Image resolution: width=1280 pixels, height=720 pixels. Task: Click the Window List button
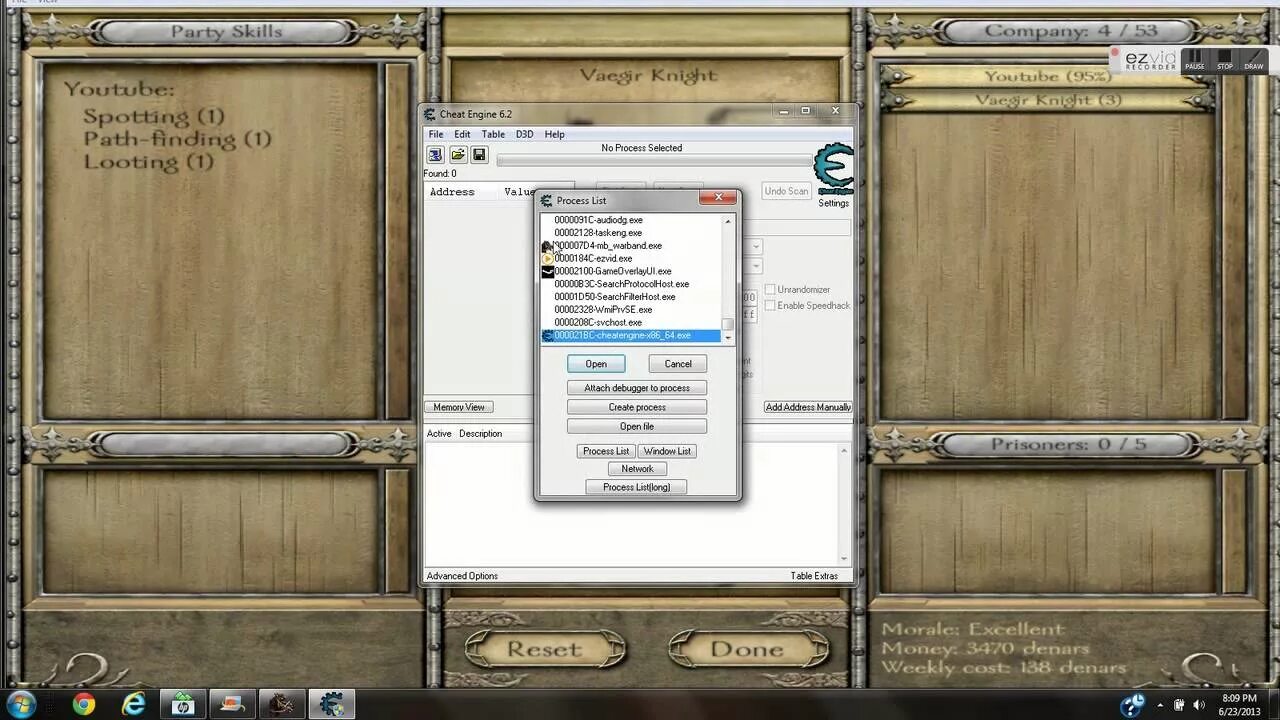pyautogui.click(x=667, y=451)
